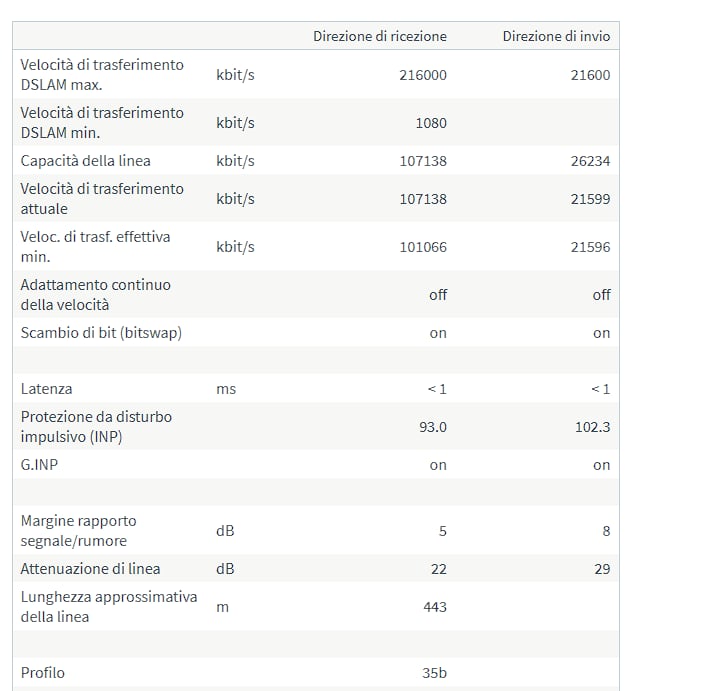This screenshot has height=691, width=710.
Task: Click the G.INP row label
Action: coord(39,465)
